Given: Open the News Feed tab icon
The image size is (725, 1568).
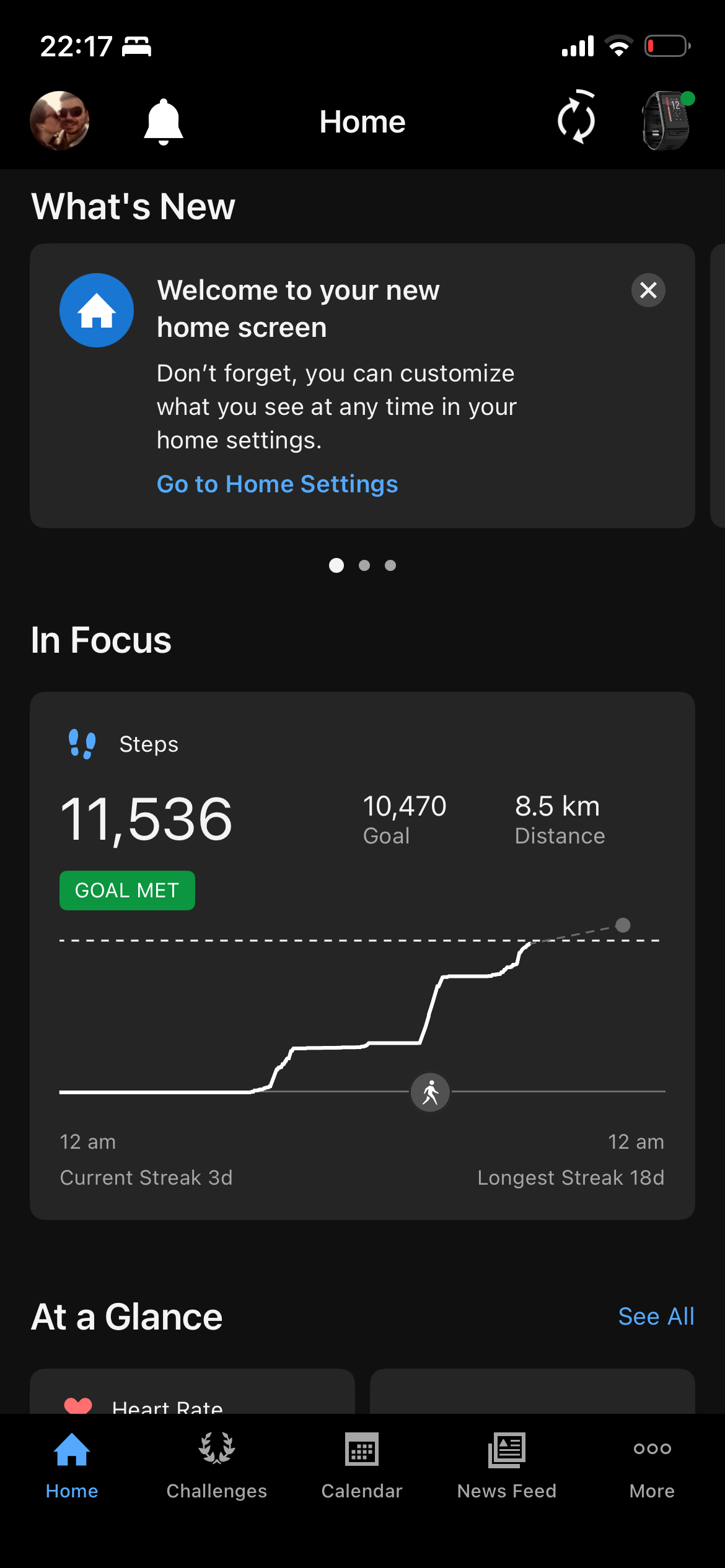Looking at the screenshot, I should [507, 1450].
